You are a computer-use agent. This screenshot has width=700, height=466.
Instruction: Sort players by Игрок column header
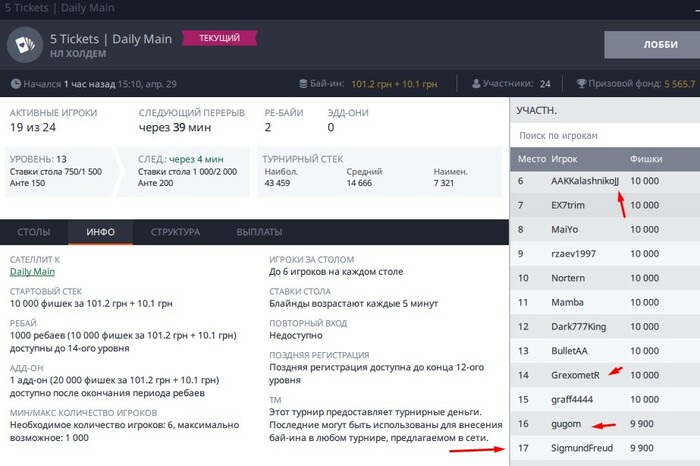[564, 159]
